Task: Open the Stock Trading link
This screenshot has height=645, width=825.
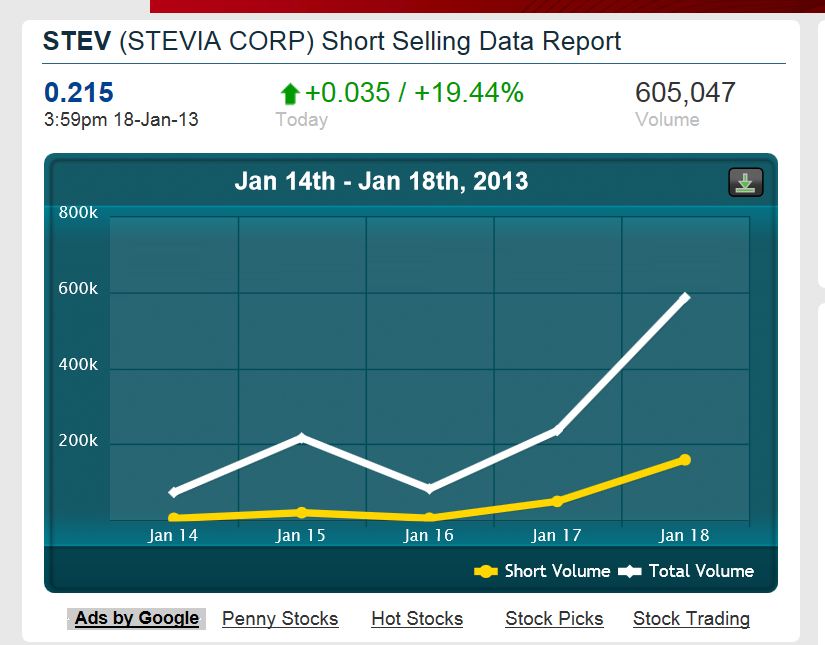Action: [x=691, y=619]
